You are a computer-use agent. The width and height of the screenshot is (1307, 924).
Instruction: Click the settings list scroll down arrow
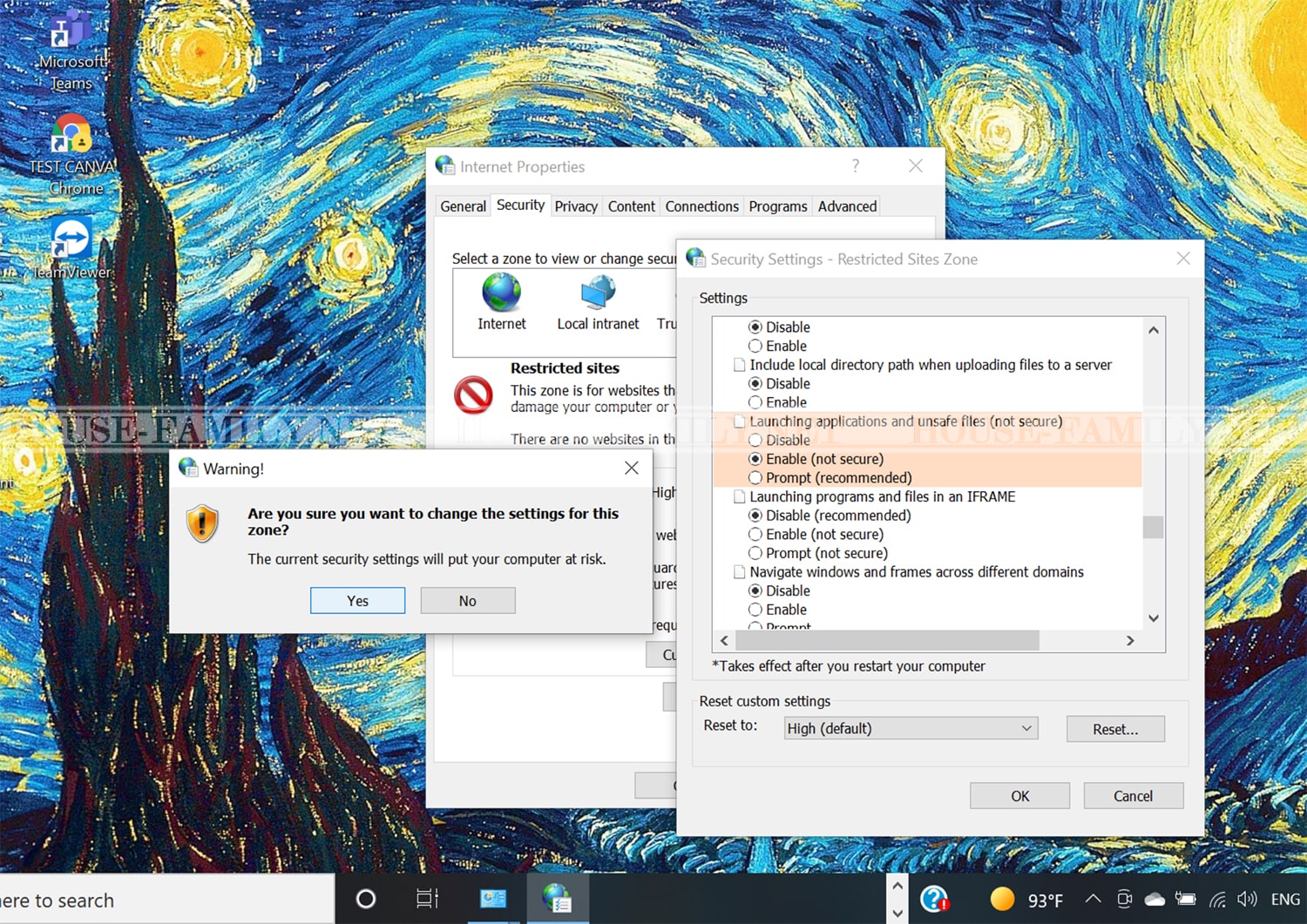1153,618
